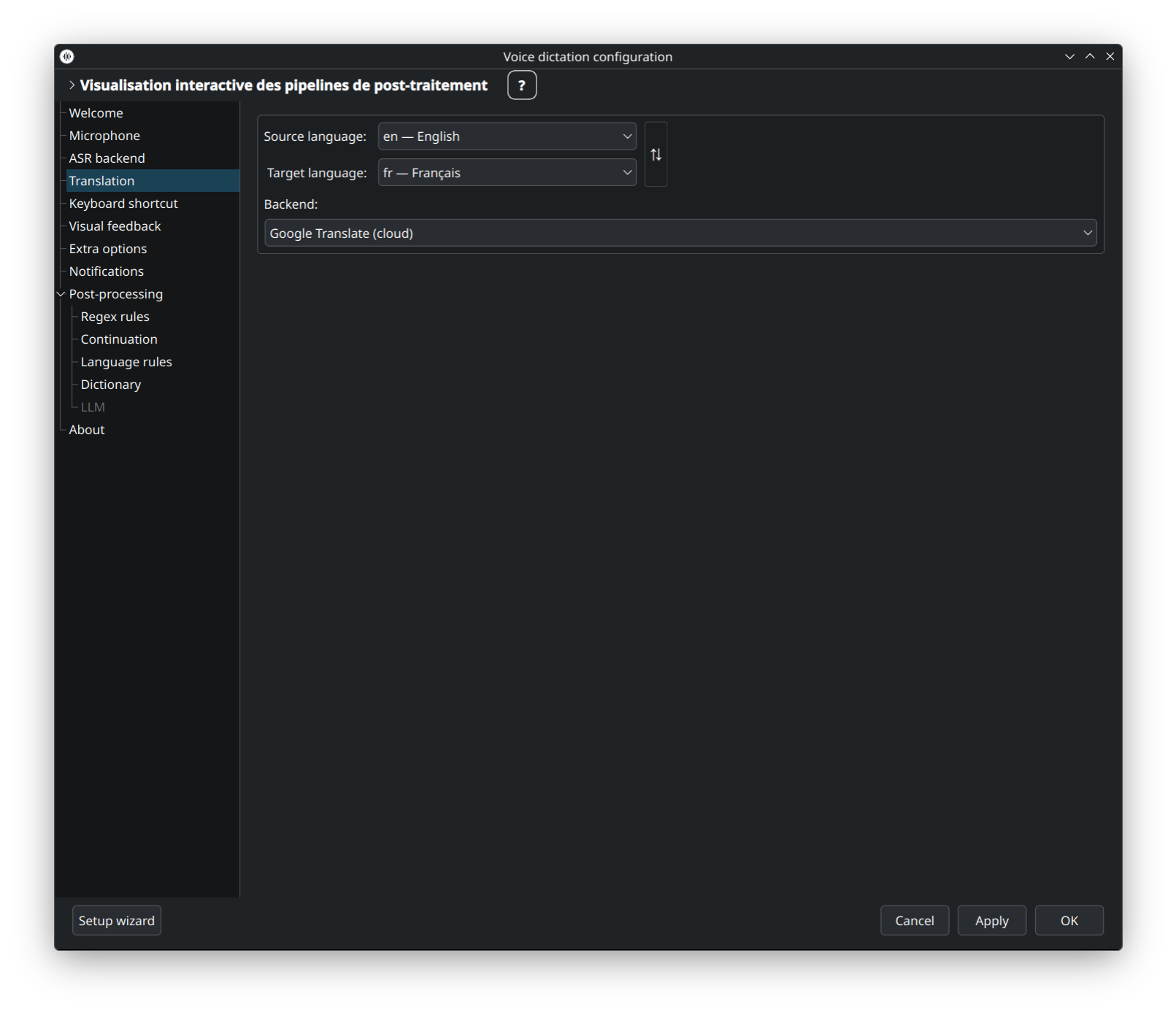Open Regex rules page

click(x=115, y=317)
